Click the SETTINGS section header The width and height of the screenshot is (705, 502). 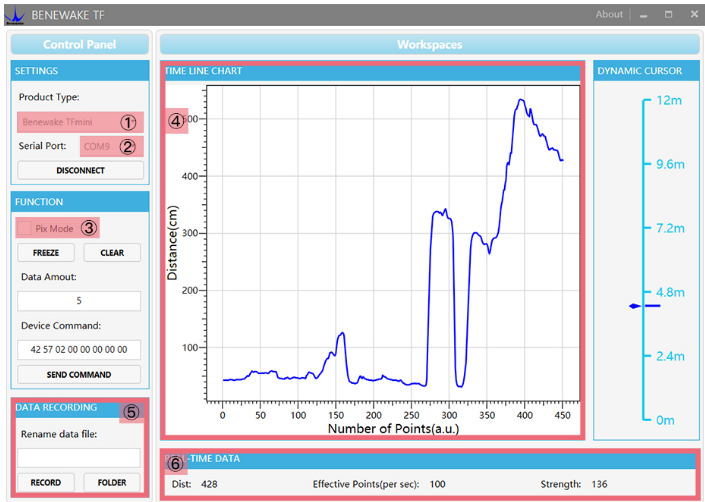(x=80, y=71)
